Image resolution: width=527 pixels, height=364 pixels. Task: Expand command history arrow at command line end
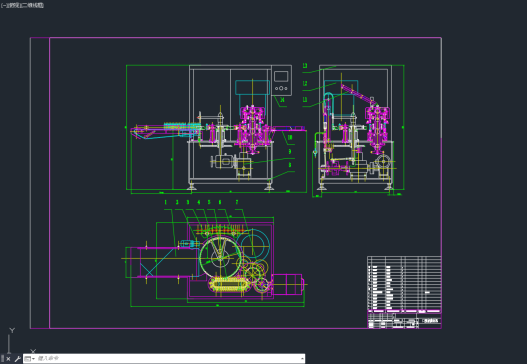pyautogui.click(x=302, y=359)
